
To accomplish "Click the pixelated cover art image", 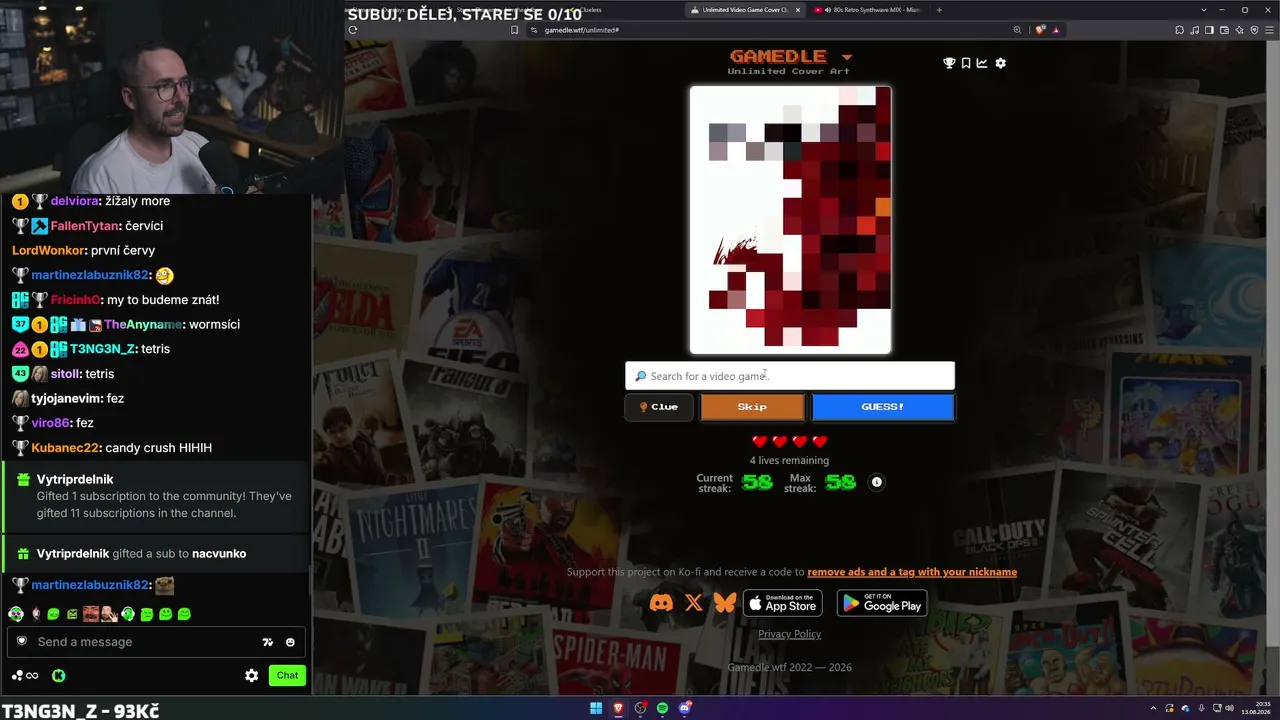I will [x=790, y=220].
